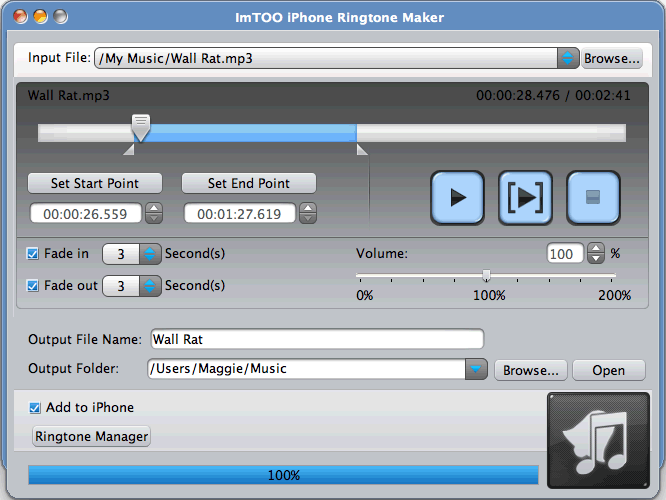
Task: Click the start time field 00:00:26.559
Action: (x=85, y=213)
